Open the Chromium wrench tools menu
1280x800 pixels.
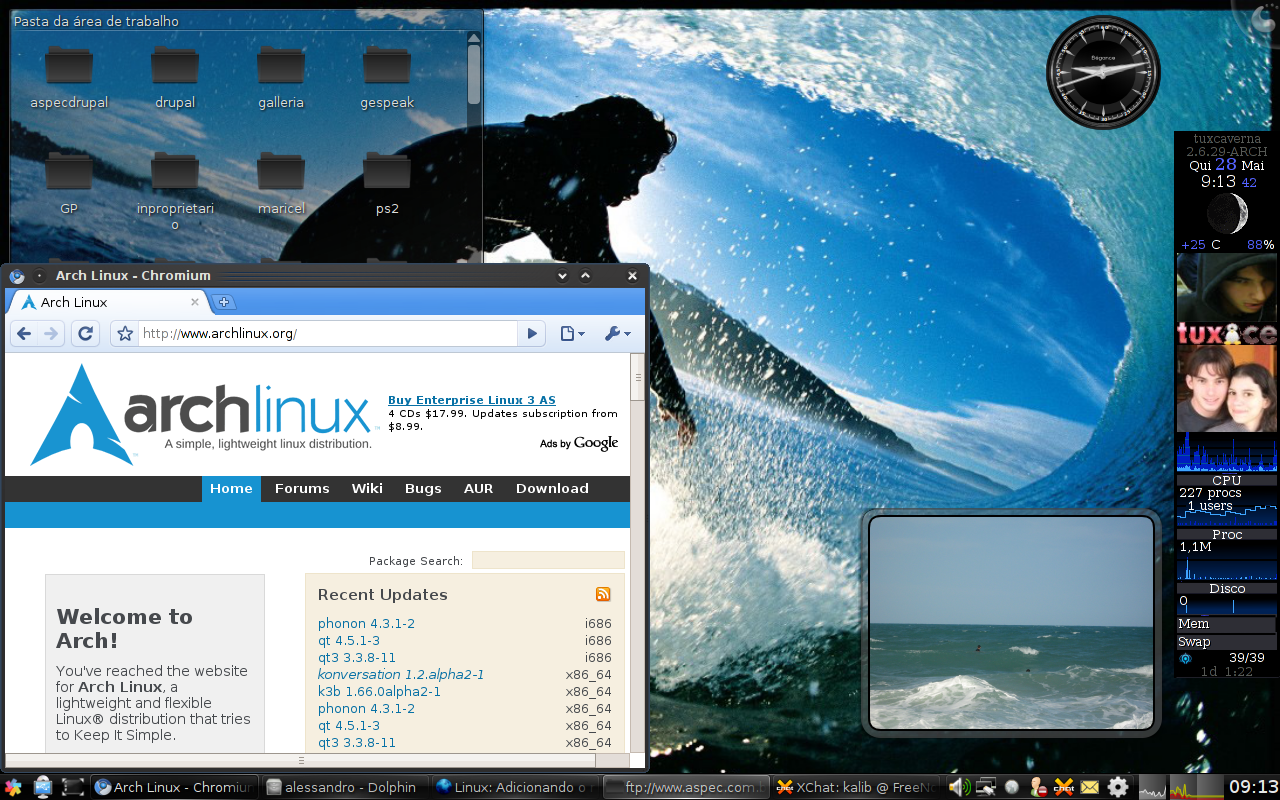click(614, 333)
